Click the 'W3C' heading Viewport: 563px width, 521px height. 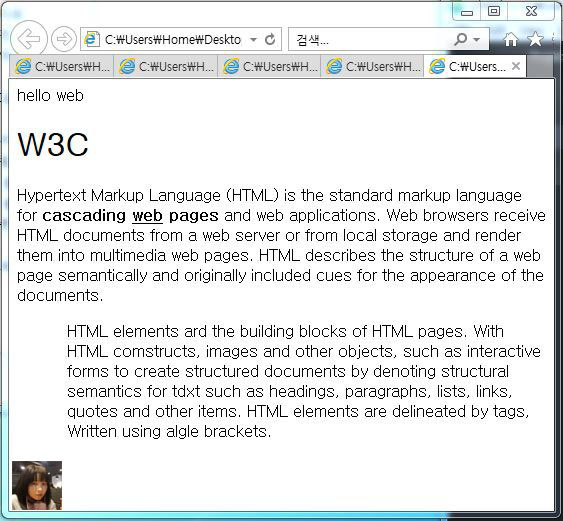(x=53, y=144)
